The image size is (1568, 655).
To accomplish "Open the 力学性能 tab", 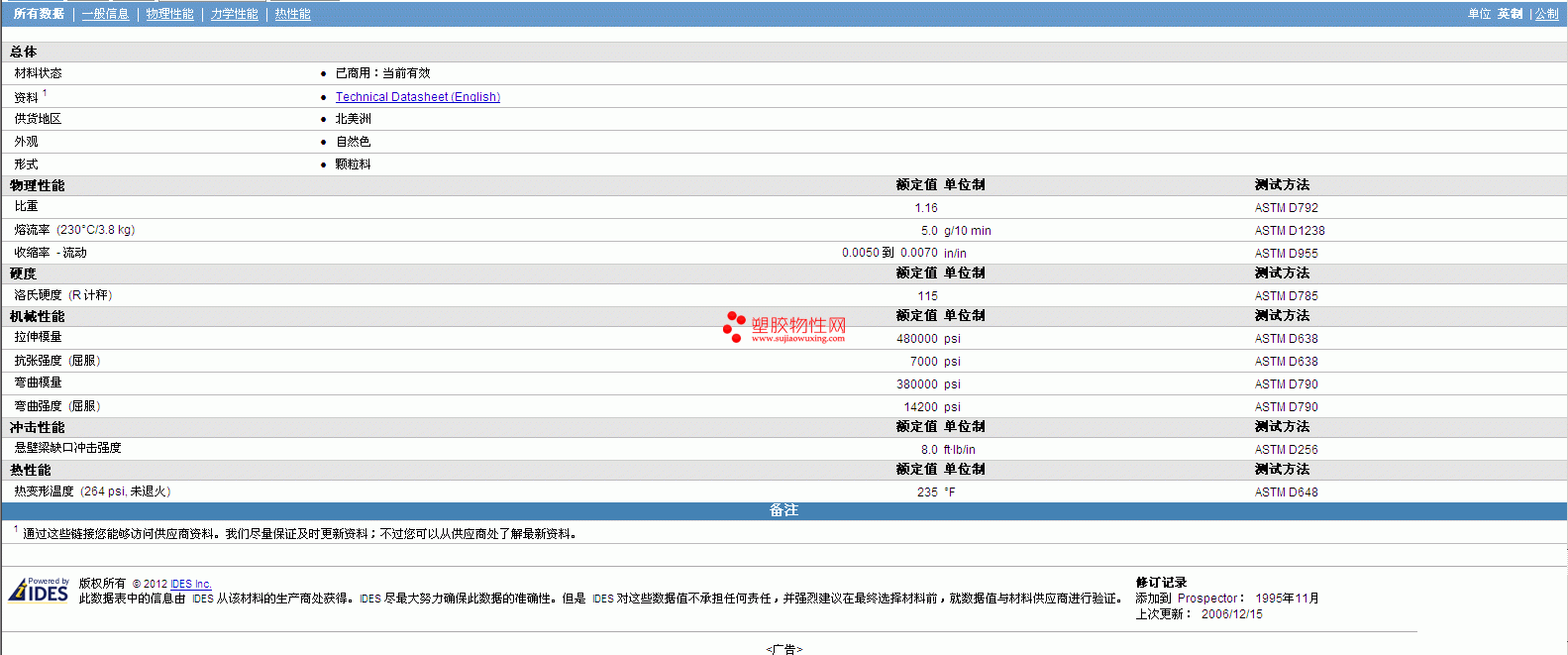I will [x=234, y=14].
